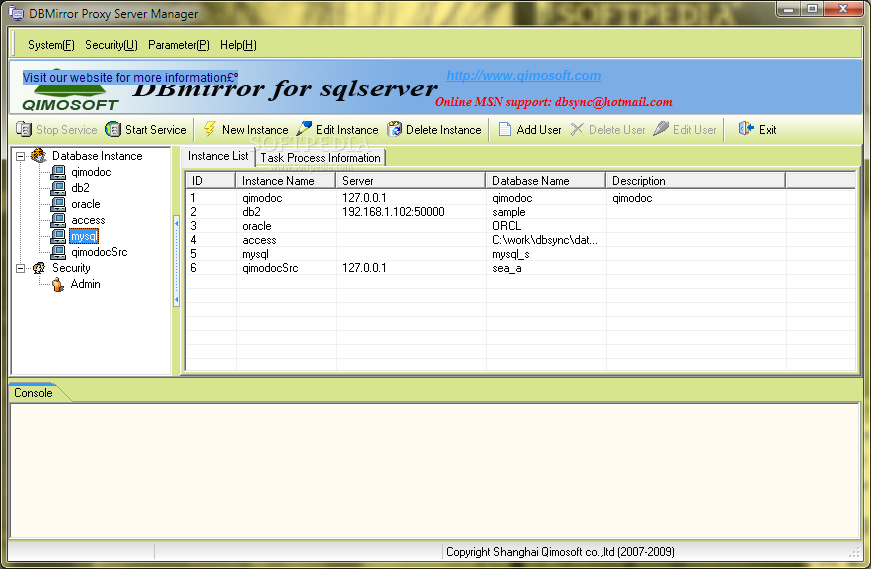Image resolution: width=871 pixels, height=569 pixels.
Task: Select access in the instance tree
Action: coord(88,220)
